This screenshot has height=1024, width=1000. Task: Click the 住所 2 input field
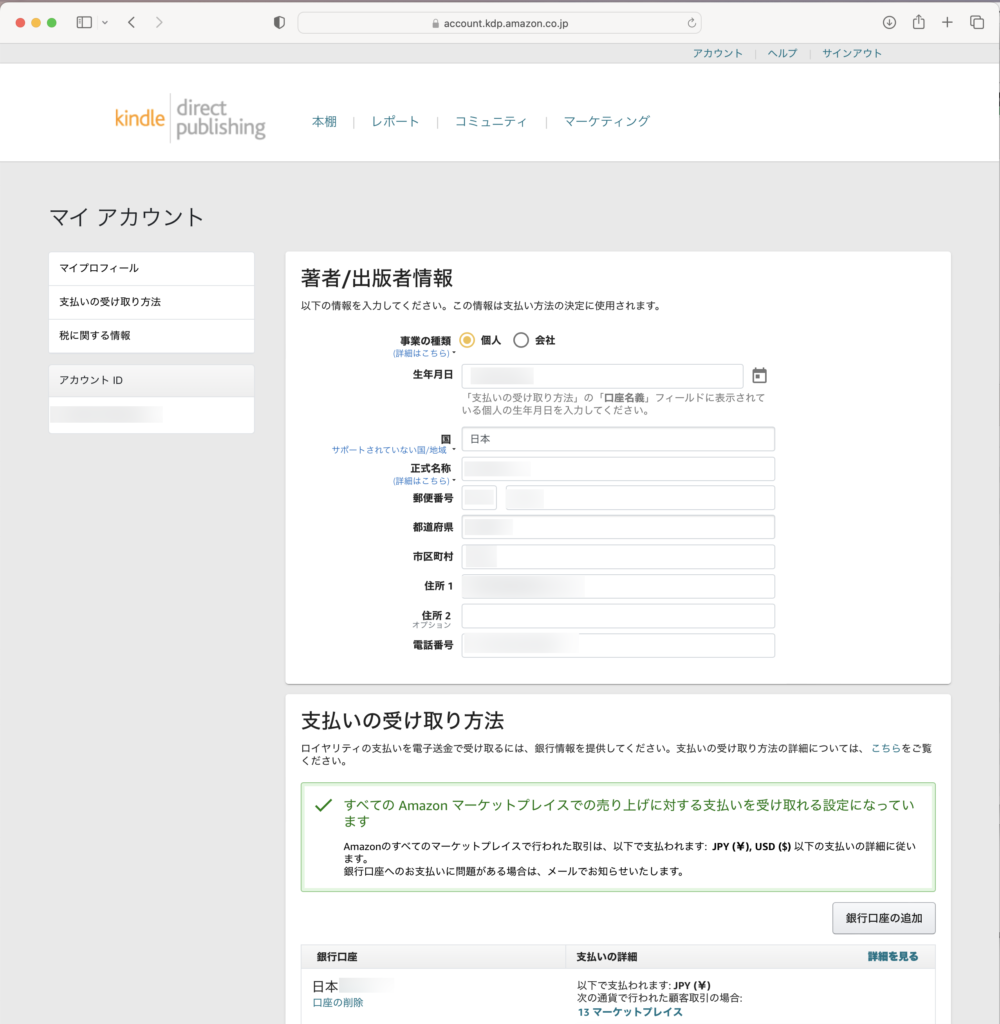[617, 616]
